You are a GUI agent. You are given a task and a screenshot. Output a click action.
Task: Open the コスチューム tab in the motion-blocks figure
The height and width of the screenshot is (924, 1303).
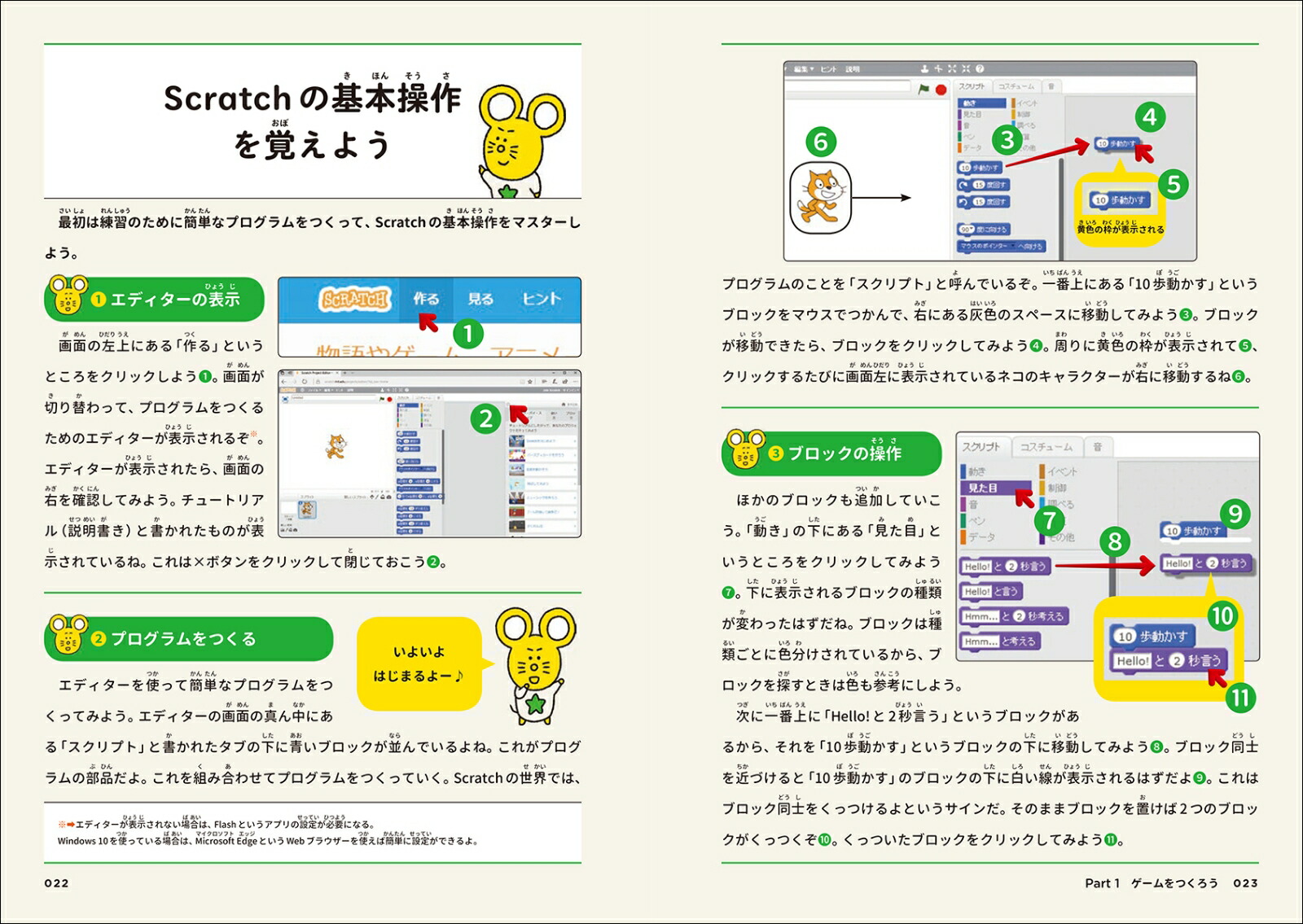click(1016, 86)
